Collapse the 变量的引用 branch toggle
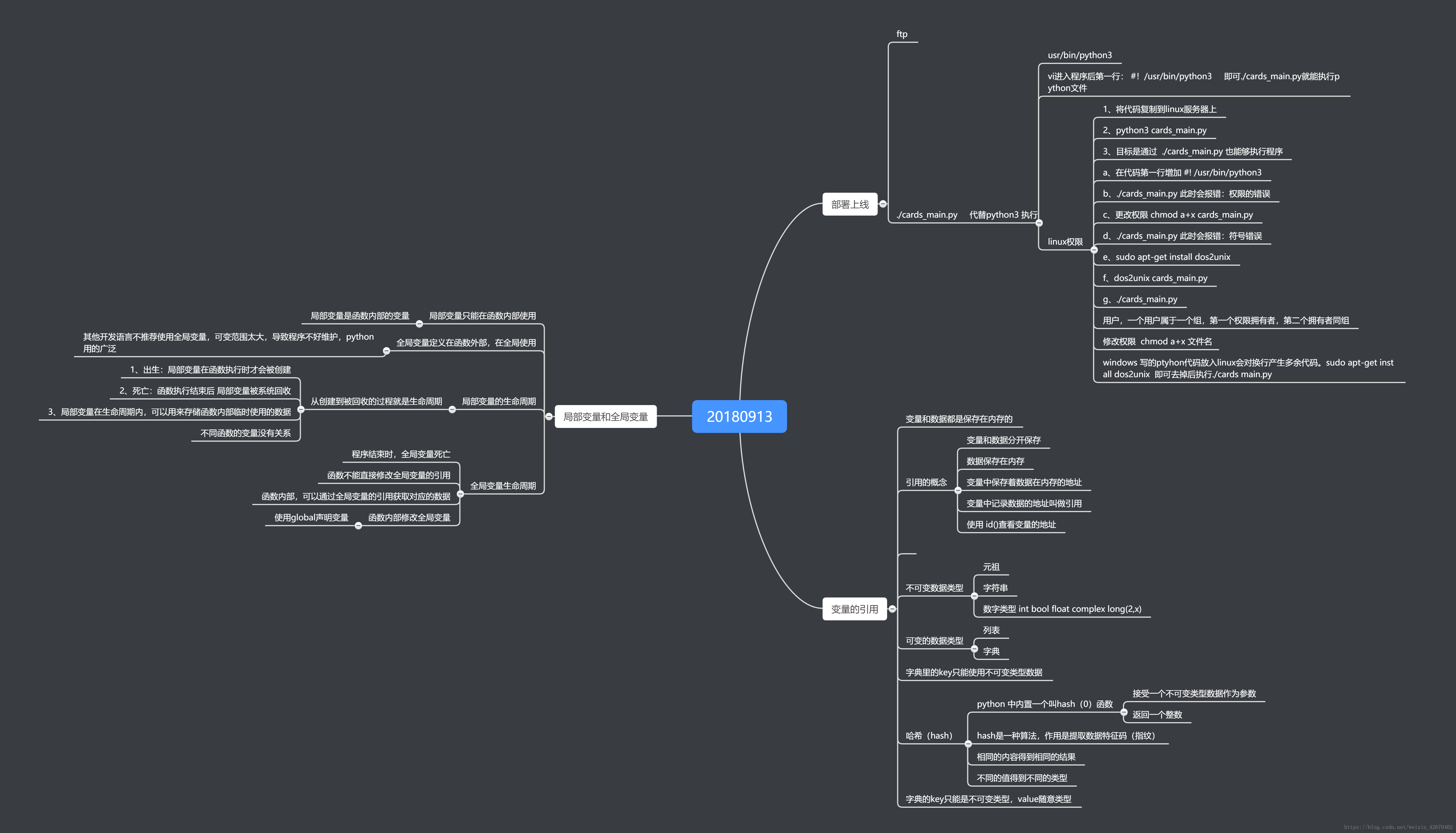This screenshot has width=1456, height=833. coord(892,609)
